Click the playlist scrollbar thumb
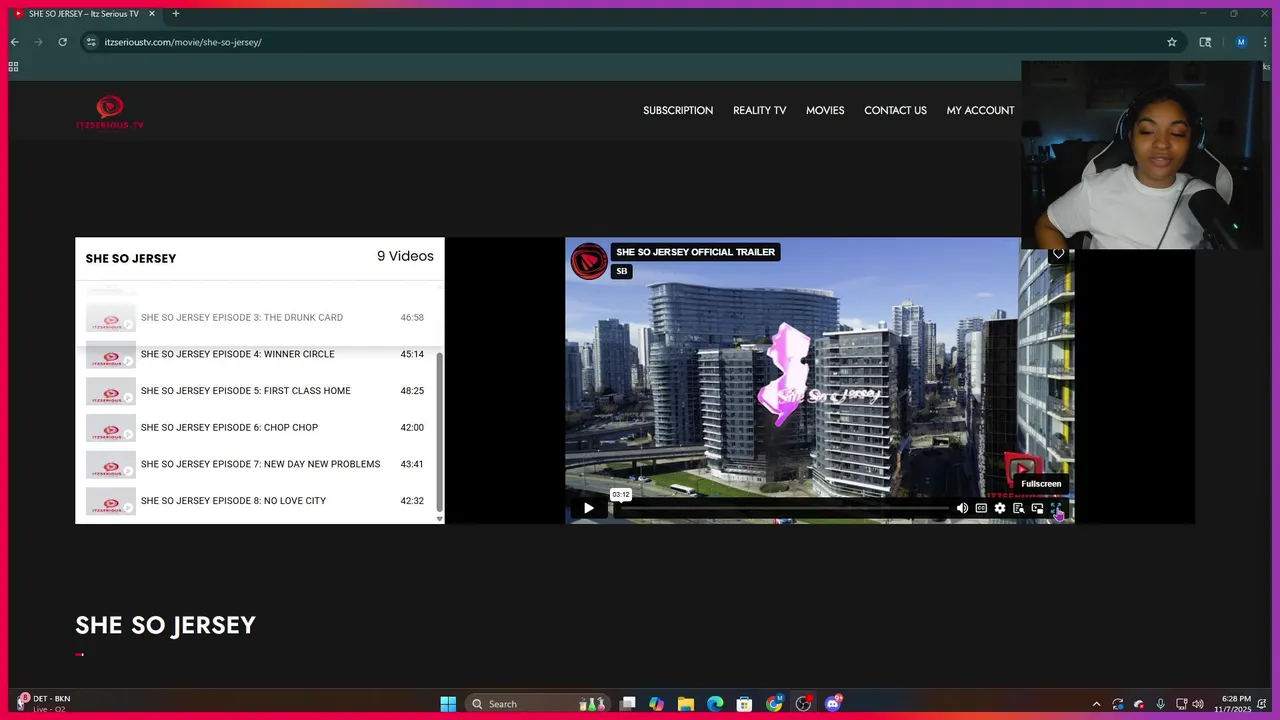This screenshot has height=720, width=1280. pos(439,430)
